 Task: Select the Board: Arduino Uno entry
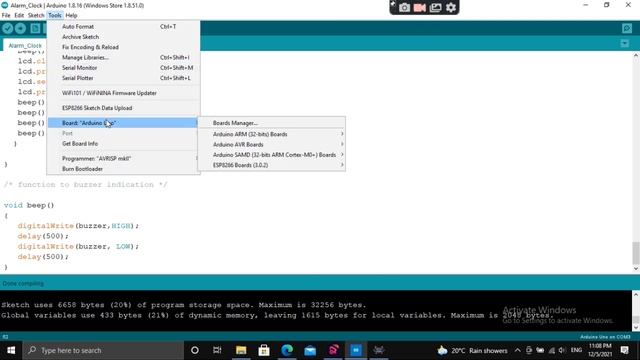click(123, 123)
